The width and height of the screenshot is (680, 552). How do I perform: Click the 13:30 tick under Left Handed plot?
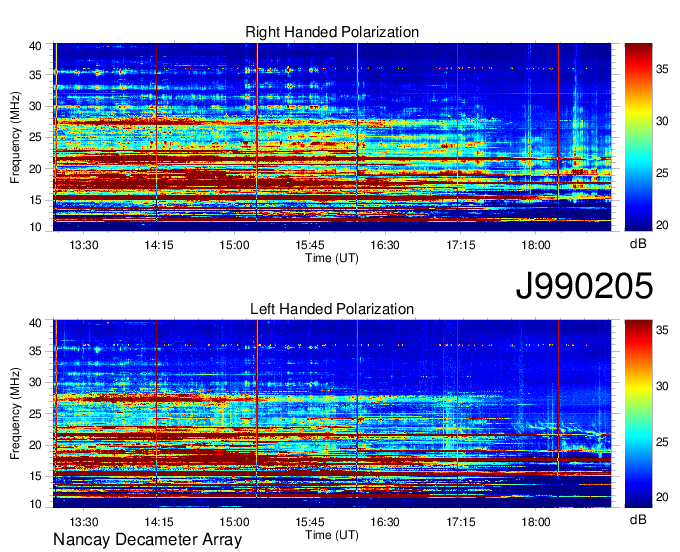point(84,522)
